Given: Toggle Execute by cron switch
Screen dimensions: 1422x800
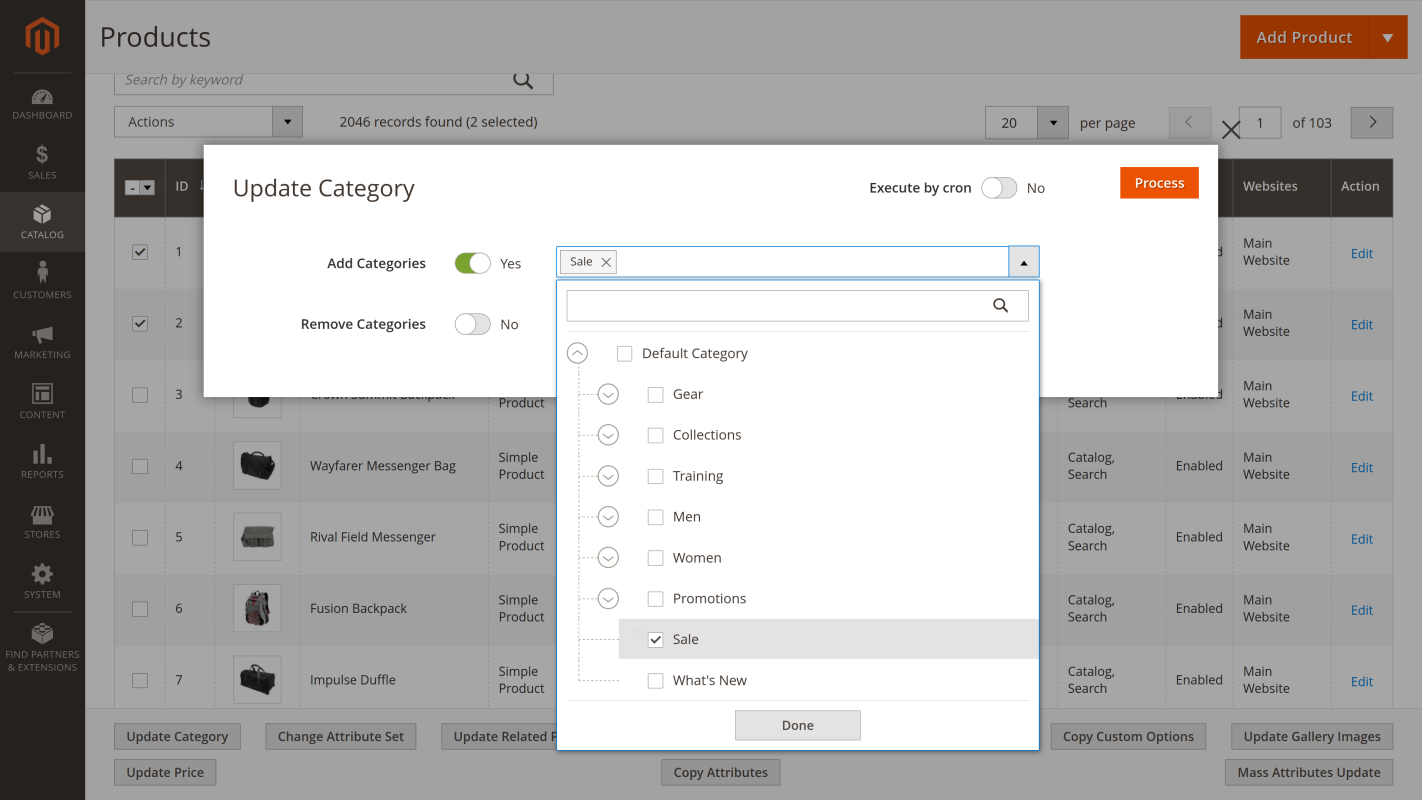Looking at the screenshot, I should pos(999,188).
